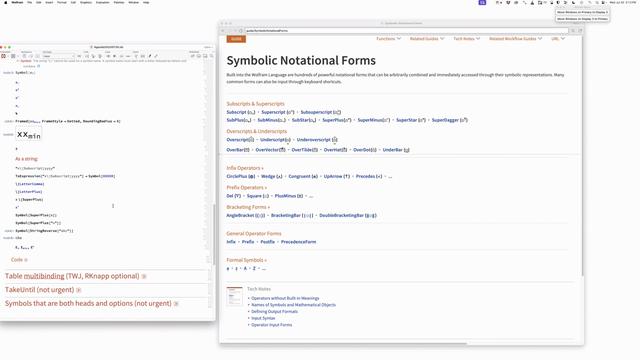Click the documentation window horizontal scrollbar
The width and height of the screenshot is (640, 360).
coord(344,343)
